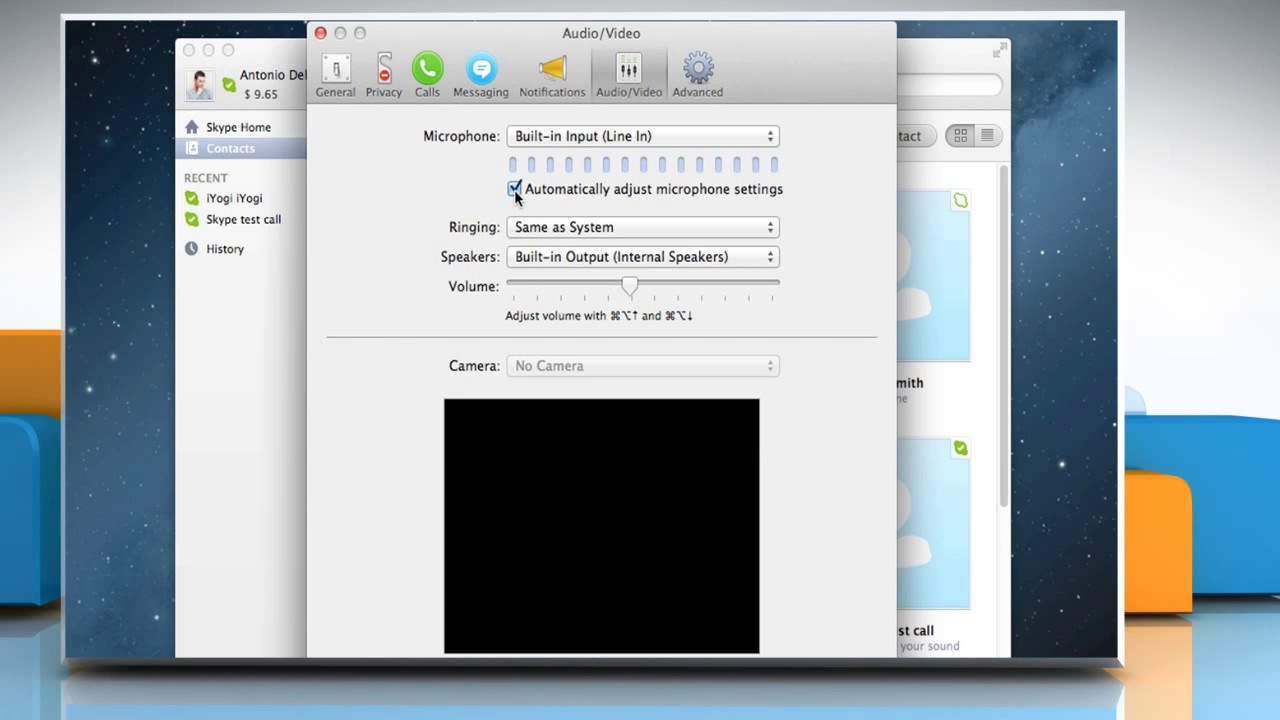The height and width of the screenshot is (720, 1280).
Task: Open the disabled Camera dropdown
Action: [x=643, y=366]
